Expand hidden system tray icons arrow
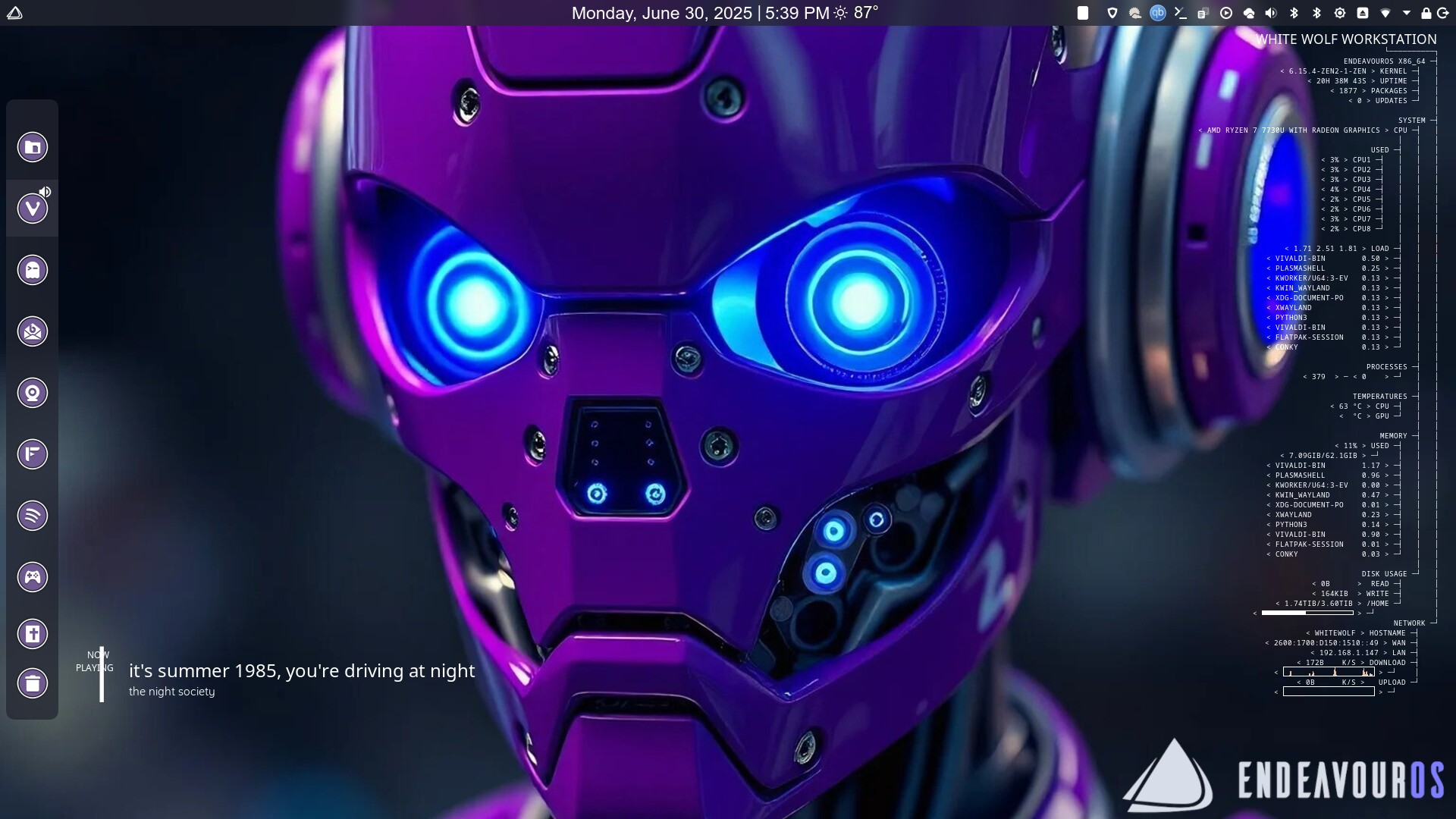 (1407, 13)
